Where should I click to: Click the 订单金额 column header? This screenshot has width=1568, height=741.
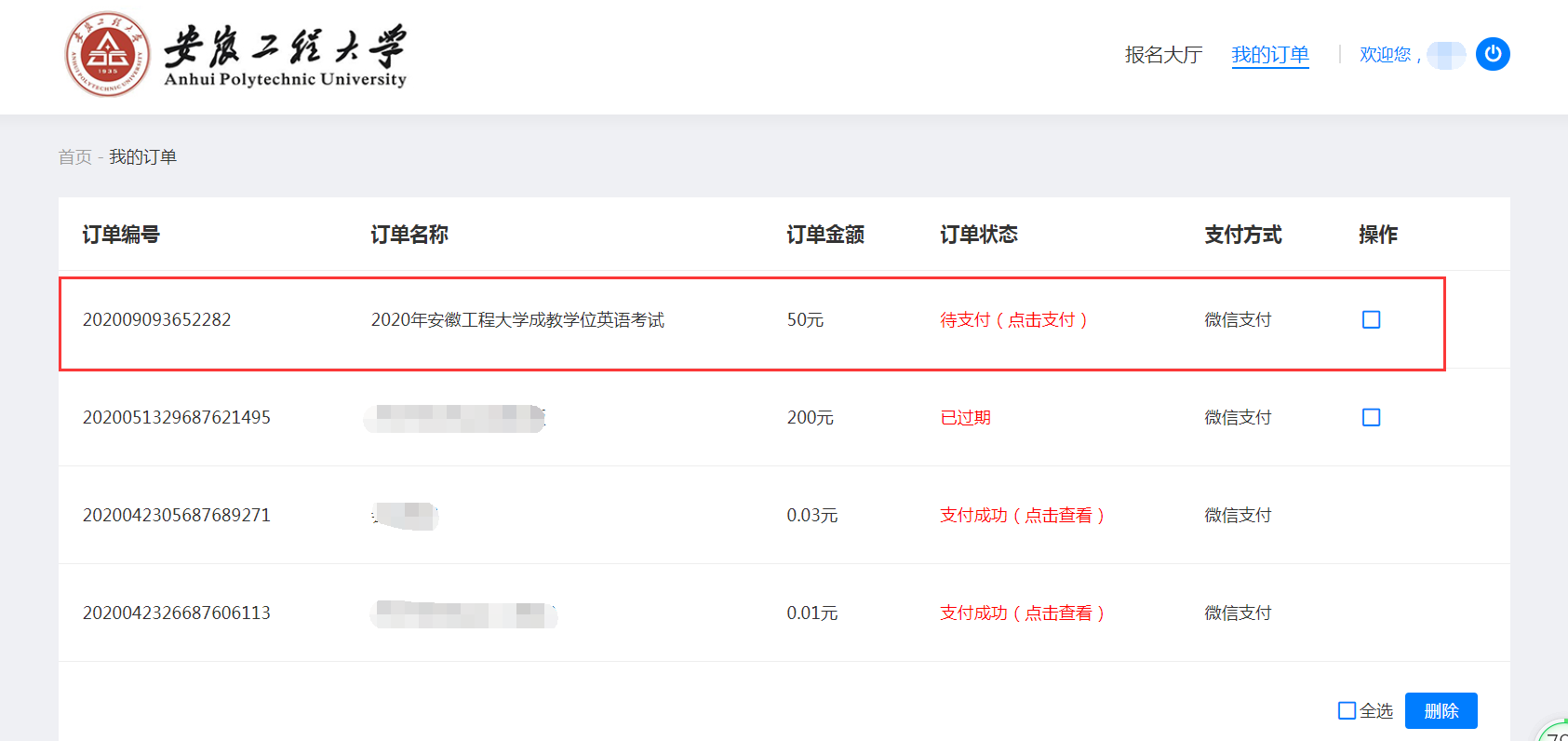[x=825, y=235]
